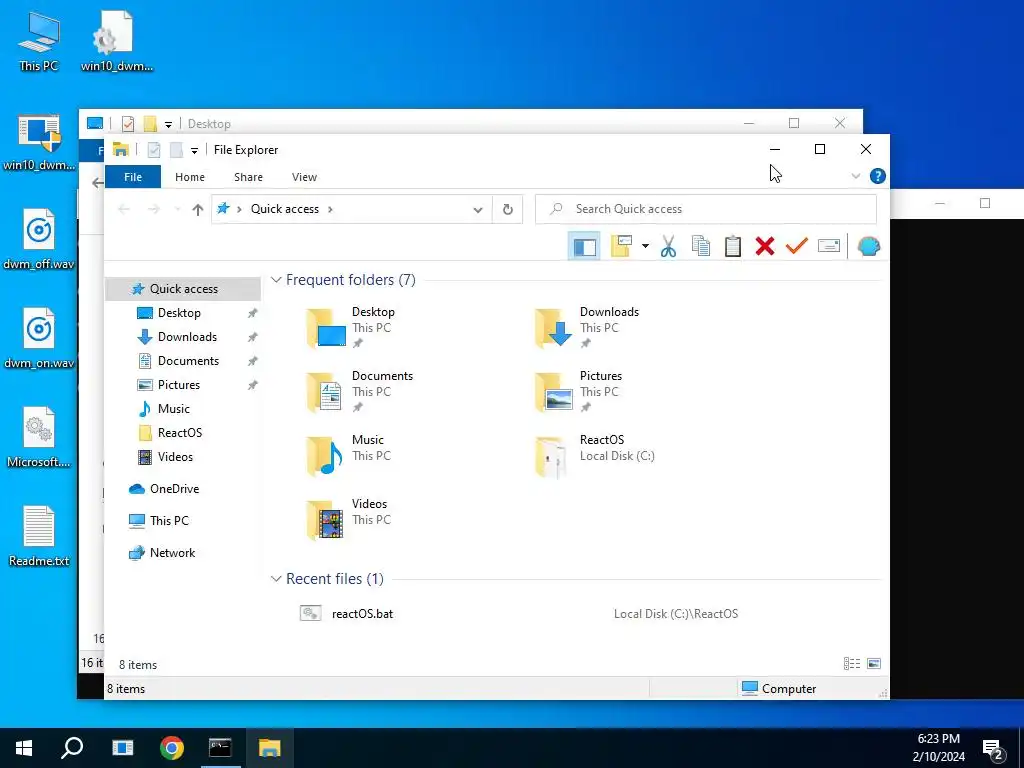Click the Properties icon in File Explorer title bar

tap(154, 150)
